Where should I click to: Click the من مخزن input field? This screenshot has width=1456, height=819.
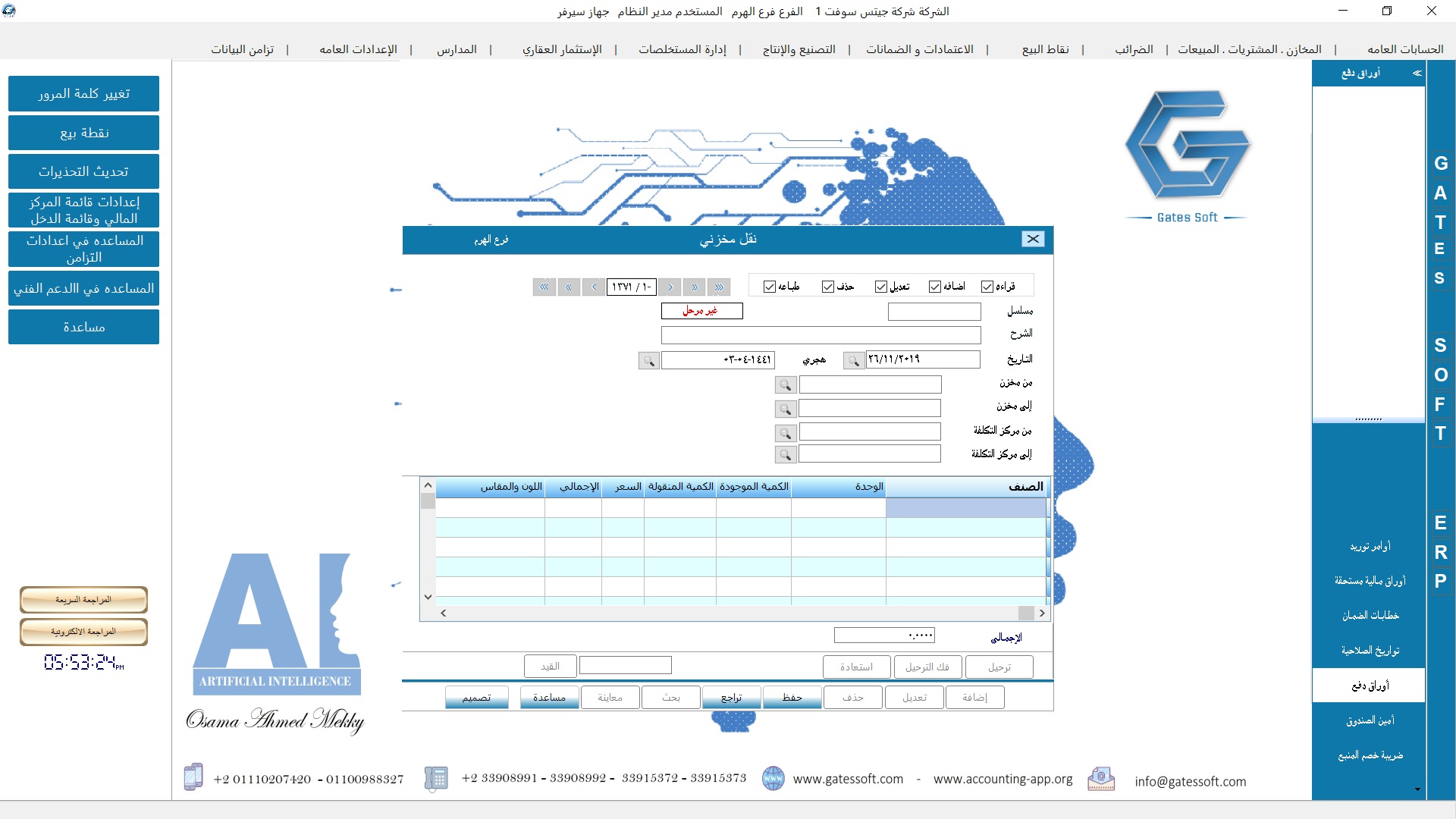click(x=870, y=385)
